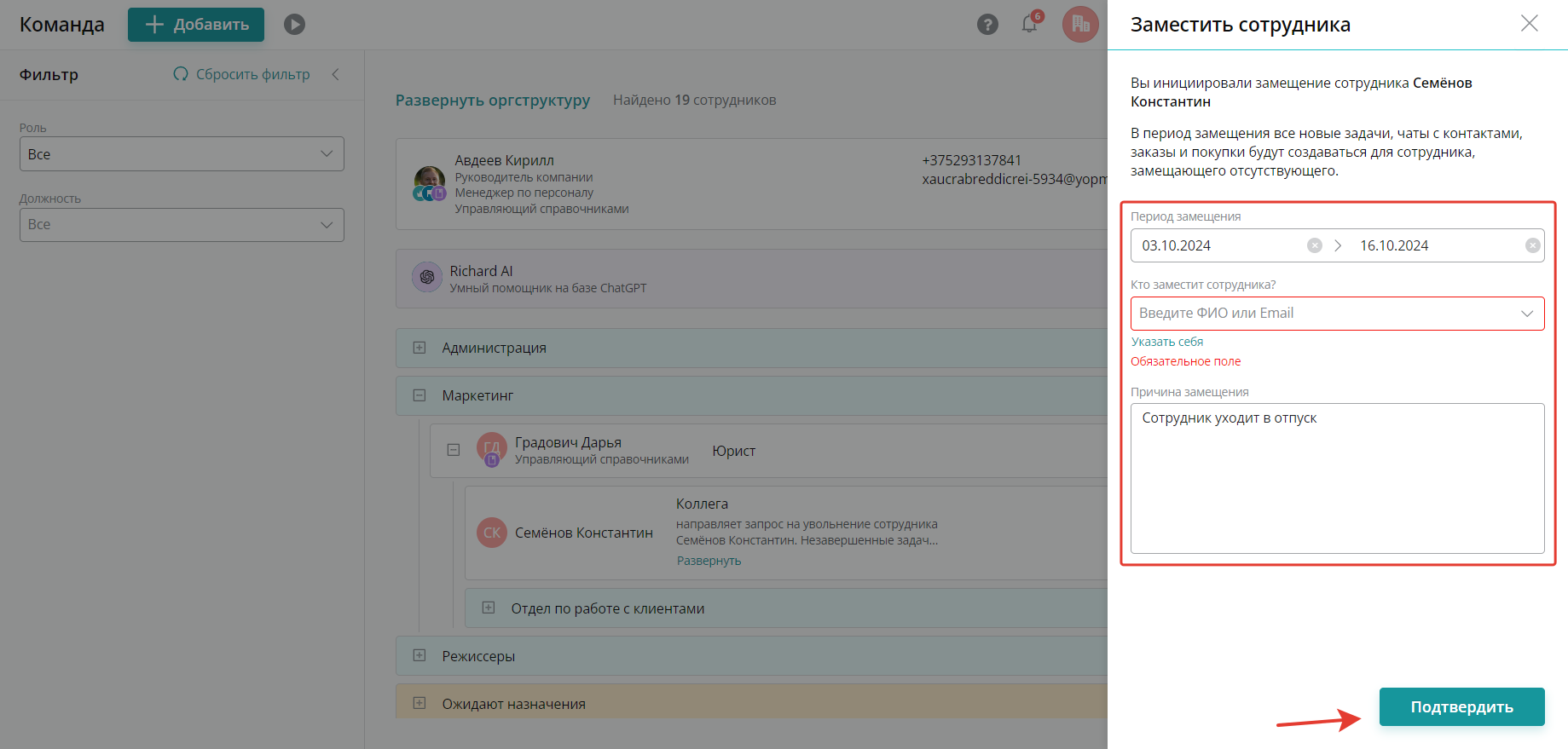
Task: Click Развернуть оргструктуру link
Action: point(493,100)
